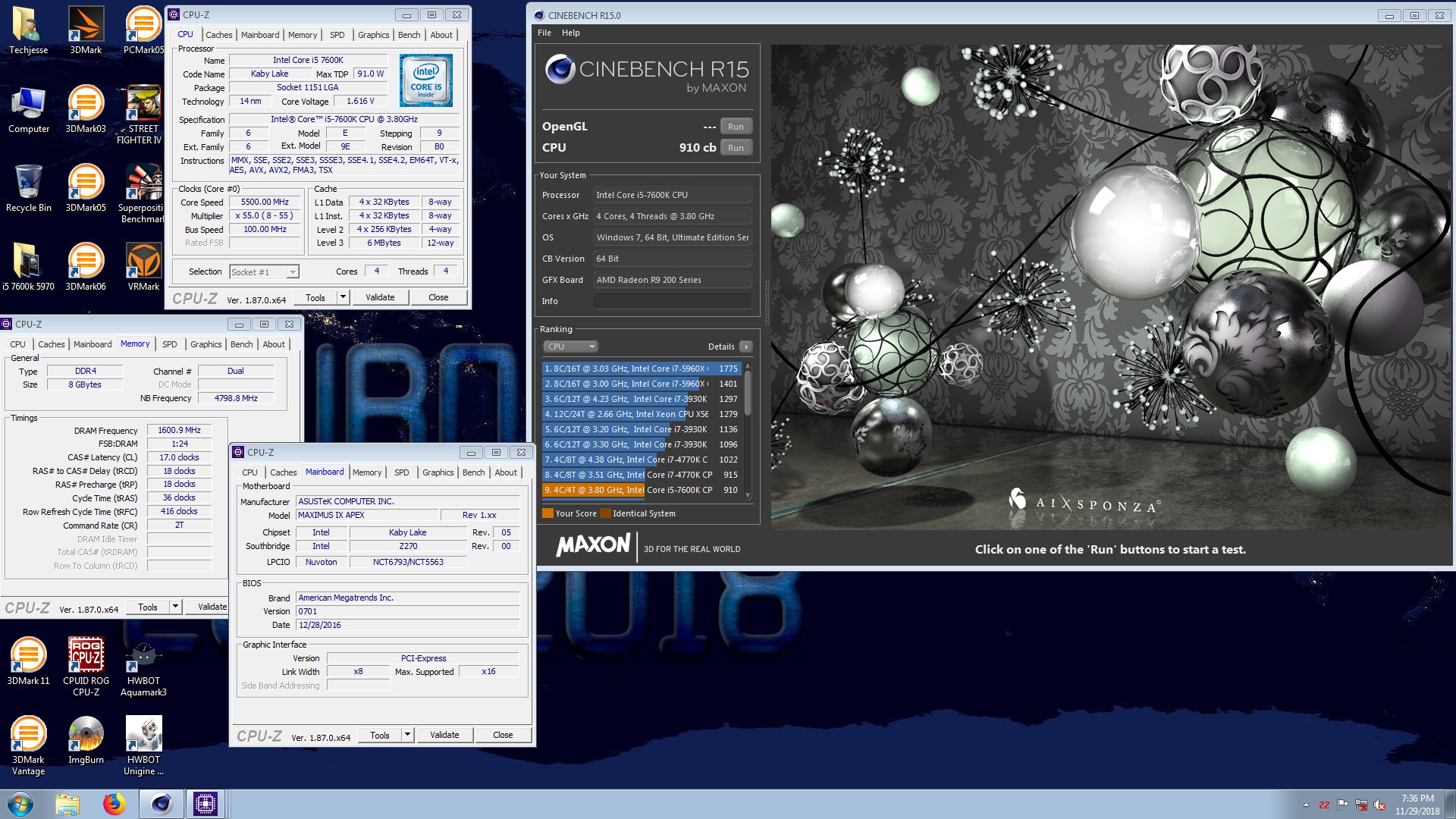Open the Cinebench Help menu
This screenshot has height=819, width=1456.
[570, 33]
